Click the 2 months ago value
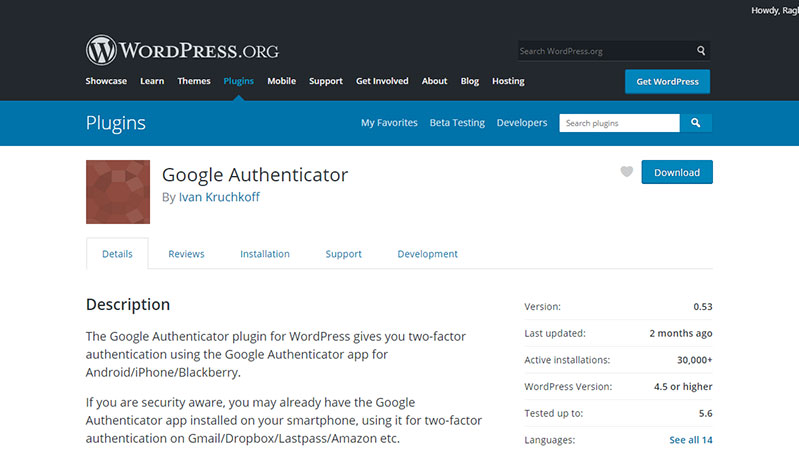 point(680,333)
